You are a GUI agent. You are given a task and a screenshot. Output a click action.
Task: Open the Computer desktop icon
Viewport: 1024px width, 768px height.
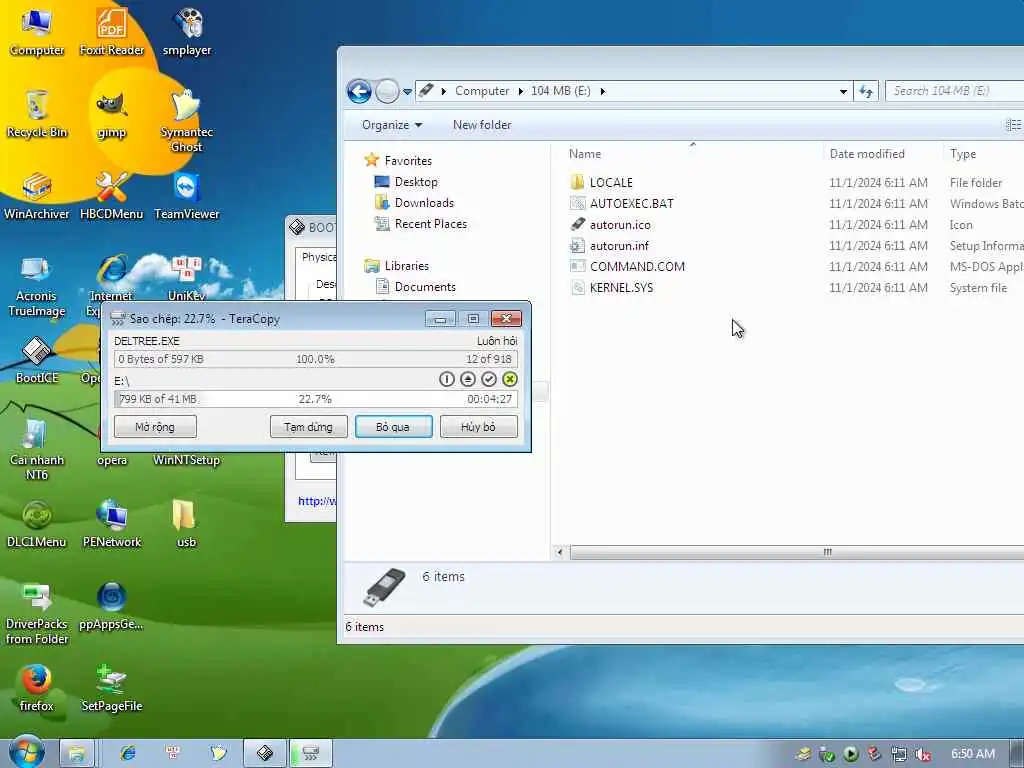[x=37, y=31]
